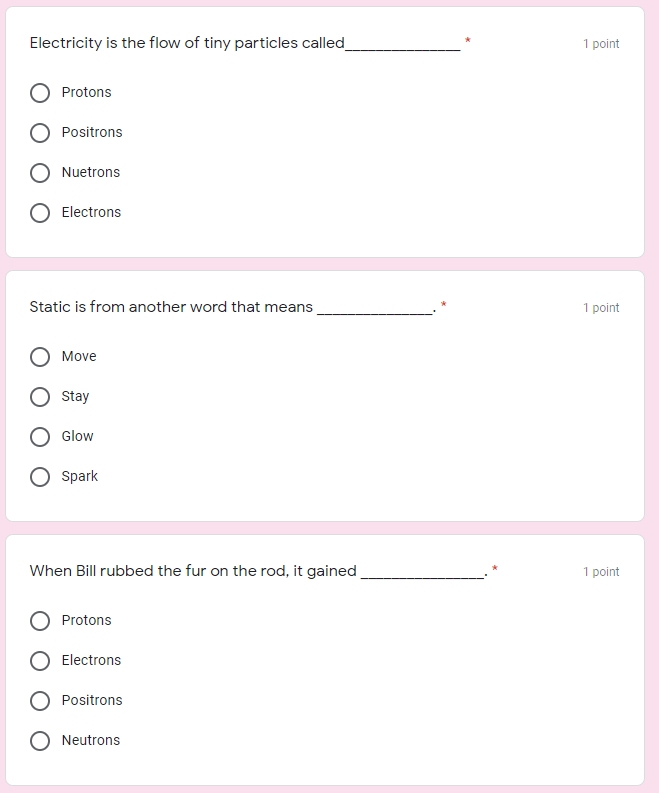Select Electrons for the Bill rubbed fur question
This screenshot has width=659, height=793.
40,661
